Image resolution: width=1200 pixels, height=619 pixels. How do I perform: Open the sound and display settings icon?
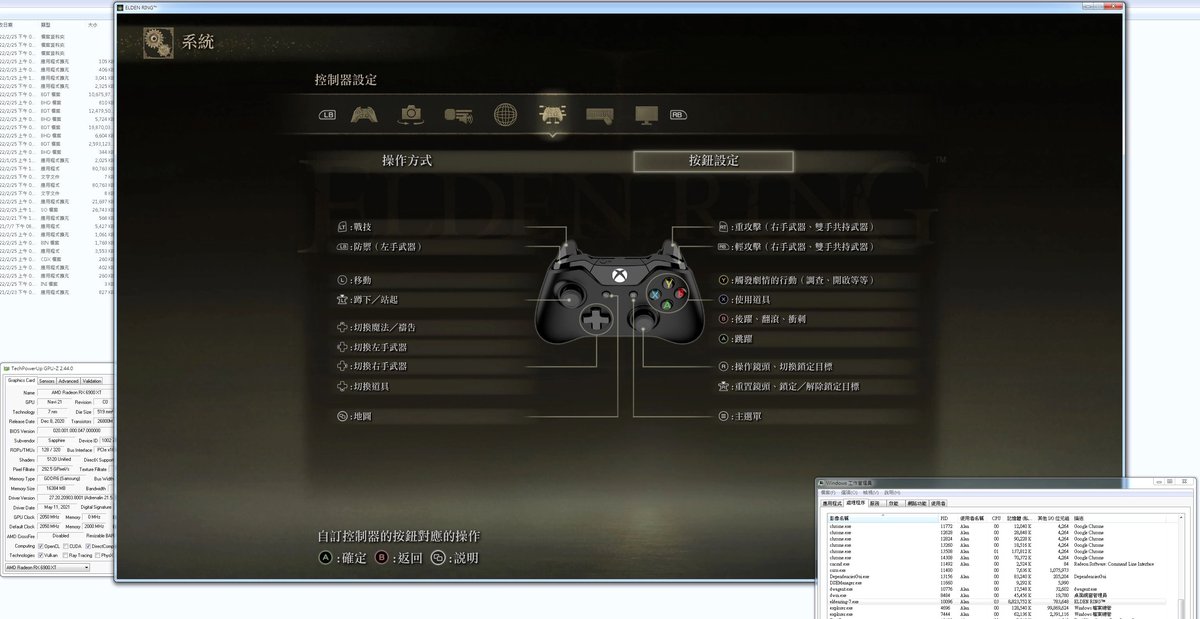click(457, 114)
